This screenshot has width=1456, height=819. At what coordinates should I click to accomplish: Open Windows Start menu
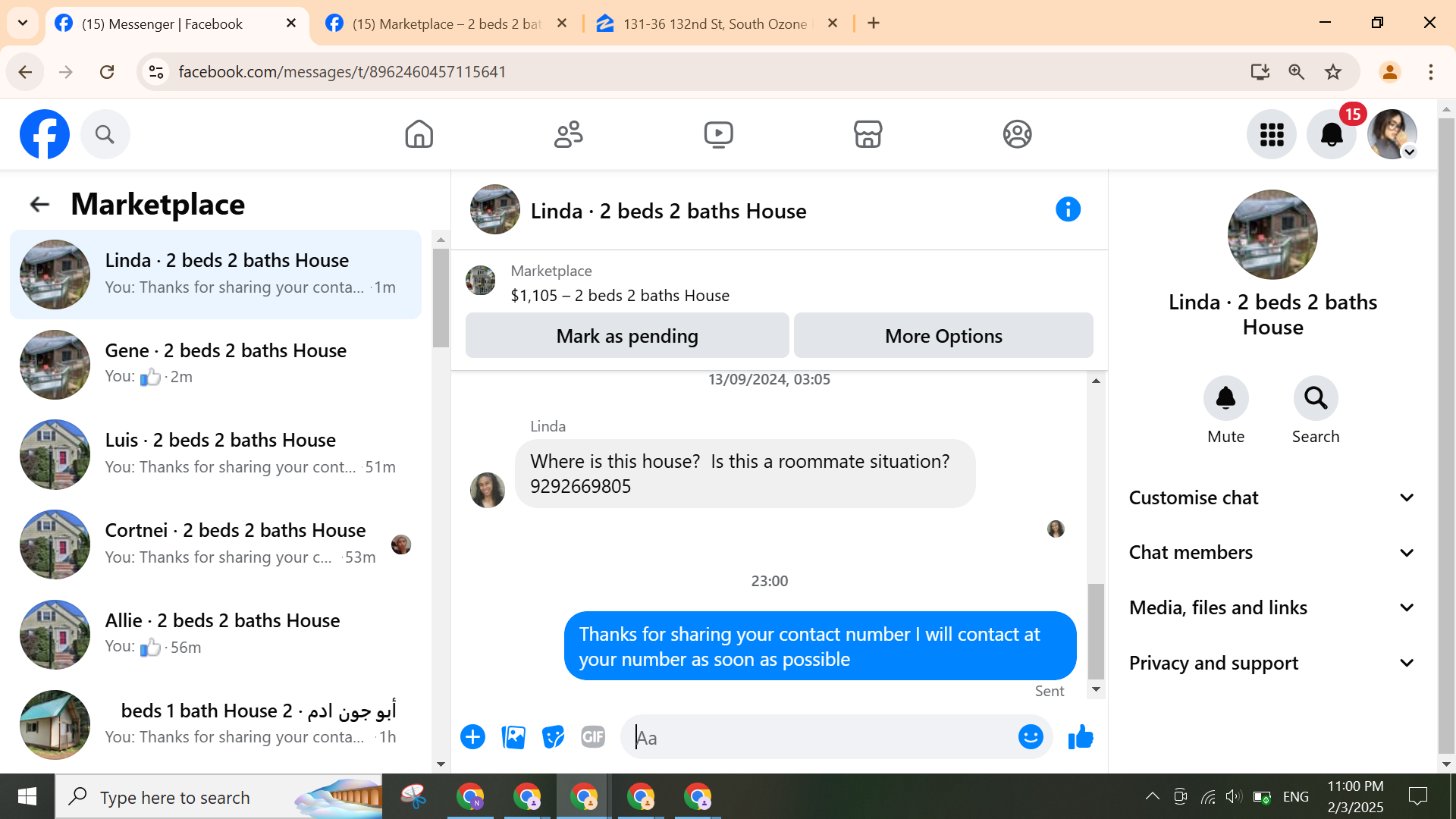point(27,797)
